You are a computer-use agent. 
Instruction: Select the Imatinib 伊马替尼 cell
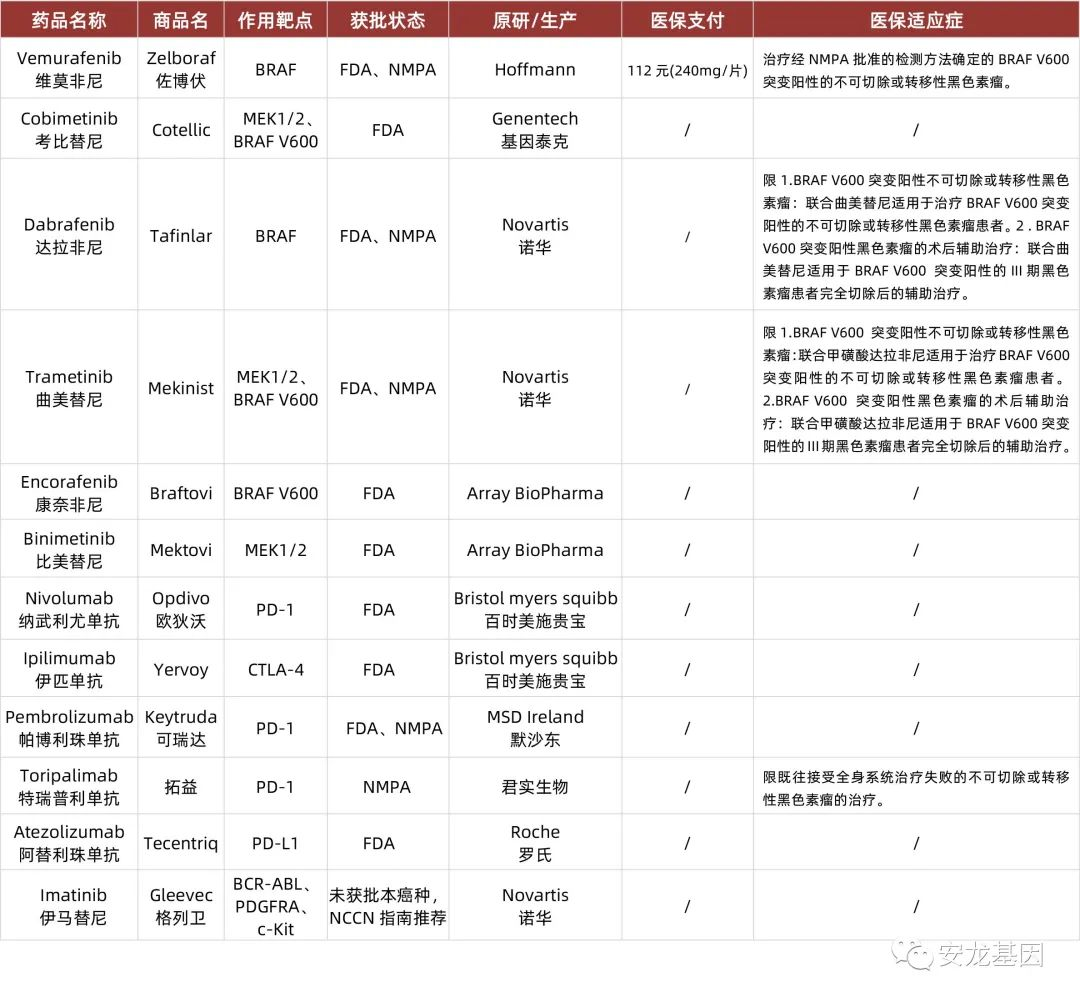point(69,906)
